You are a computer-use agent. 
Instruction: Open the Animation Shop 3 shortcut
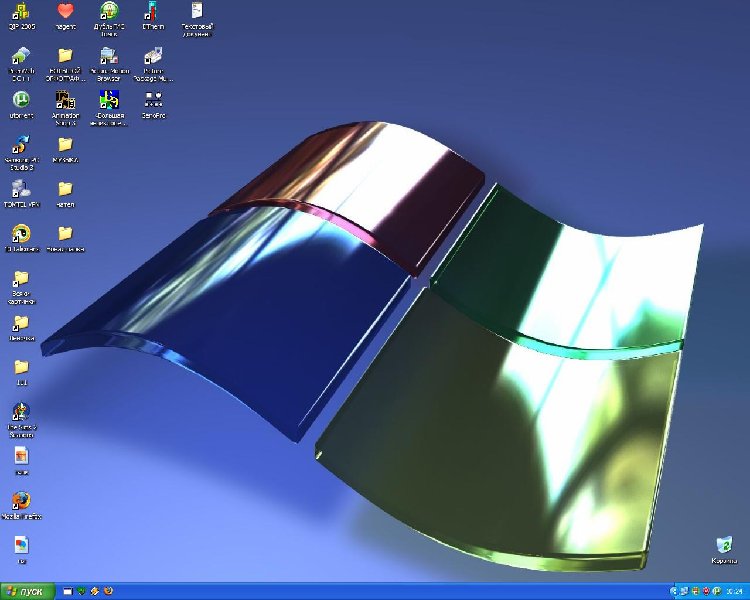click(66, 108)
